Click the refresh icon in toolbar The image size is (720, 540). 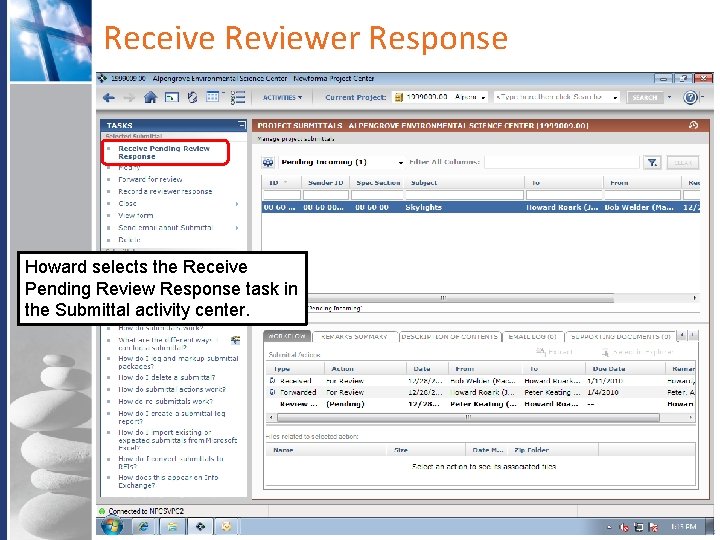click(x=192, y=97)
